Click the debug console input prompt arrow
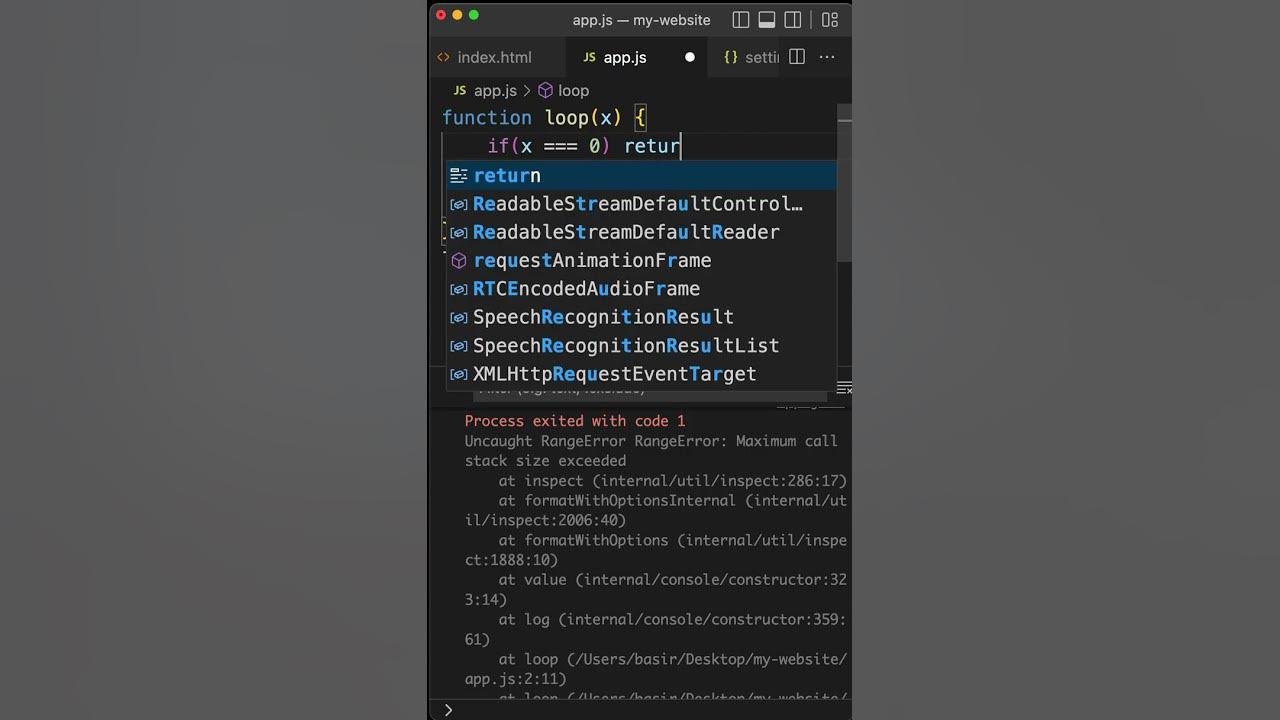 448,709
